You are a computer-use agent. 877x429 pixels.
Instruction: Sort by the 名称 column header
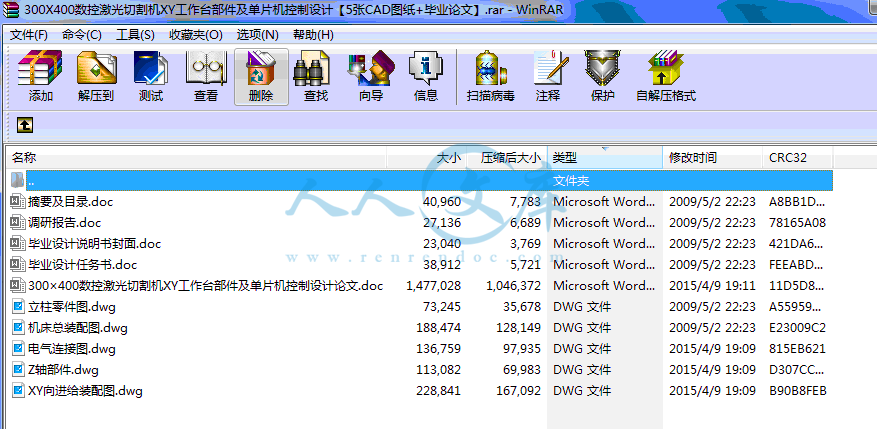click(196, 158)
